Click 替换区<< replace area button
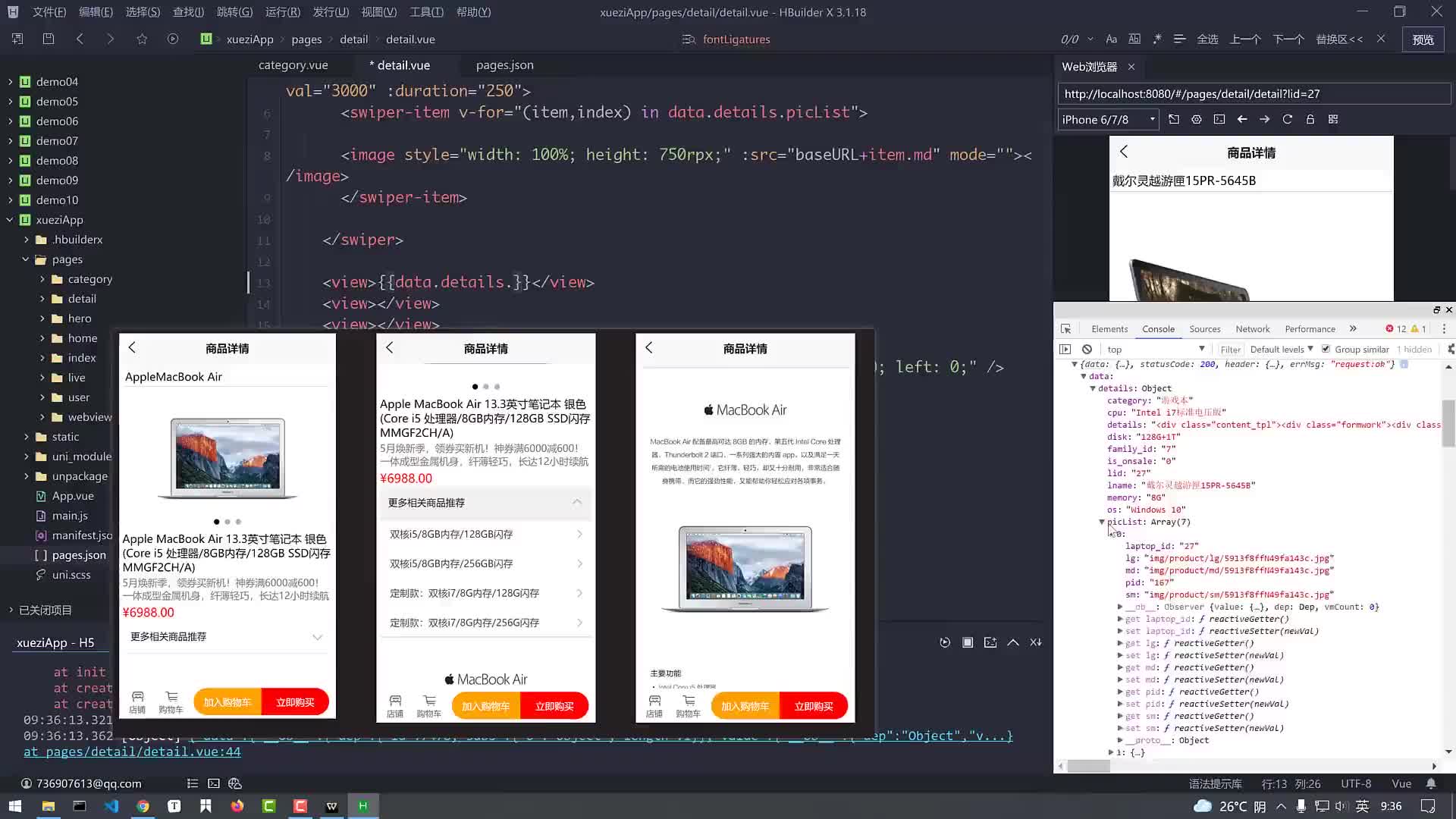This screenshot has height=819, width=1456. (x=1339, y=39)
